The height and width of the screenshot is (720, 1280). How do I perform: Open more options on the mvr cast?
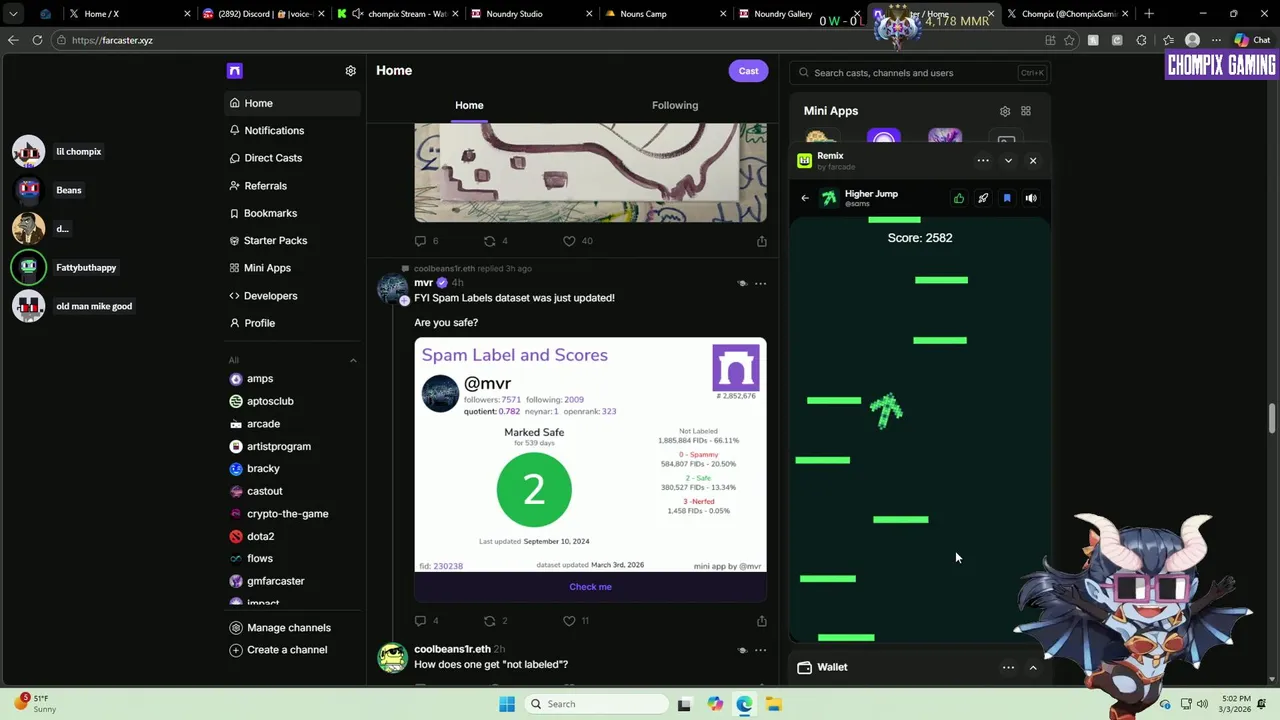tap(760, 284)
